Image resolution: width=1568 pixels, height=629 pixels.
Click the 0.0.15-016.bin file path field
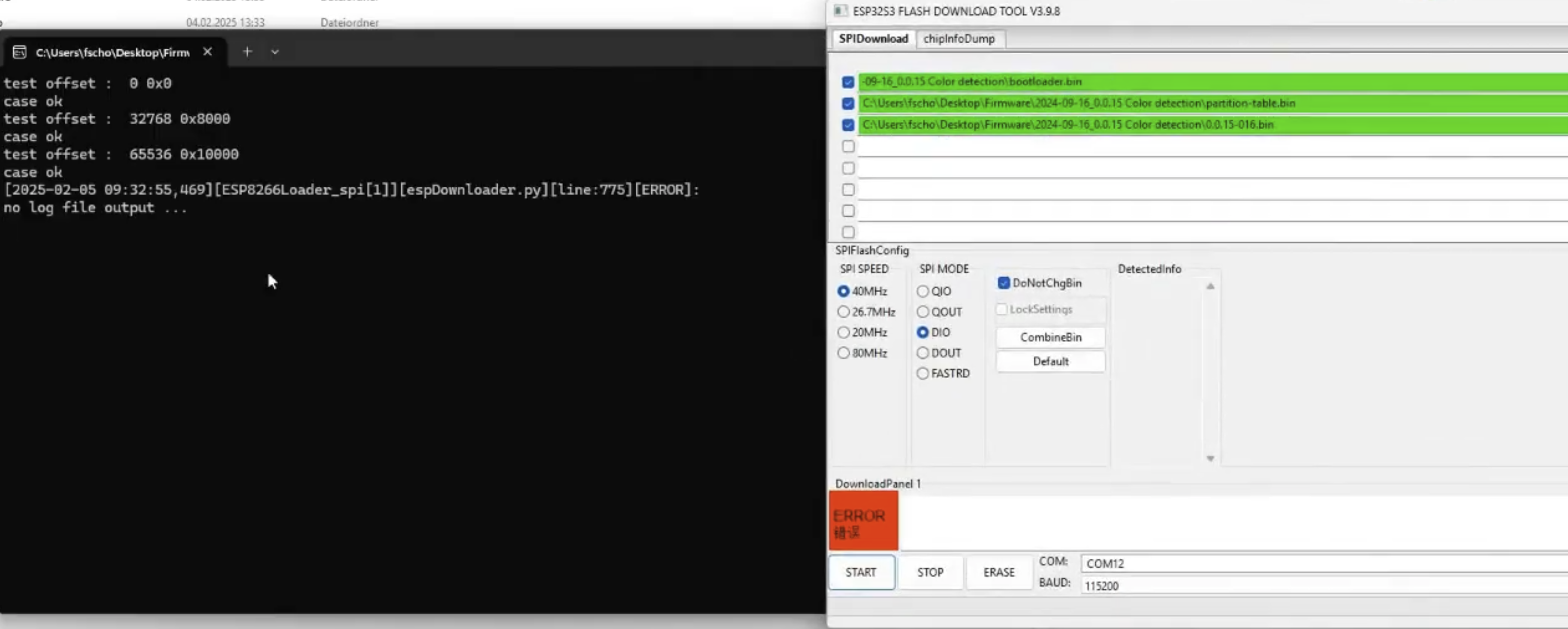point(1212,124)
